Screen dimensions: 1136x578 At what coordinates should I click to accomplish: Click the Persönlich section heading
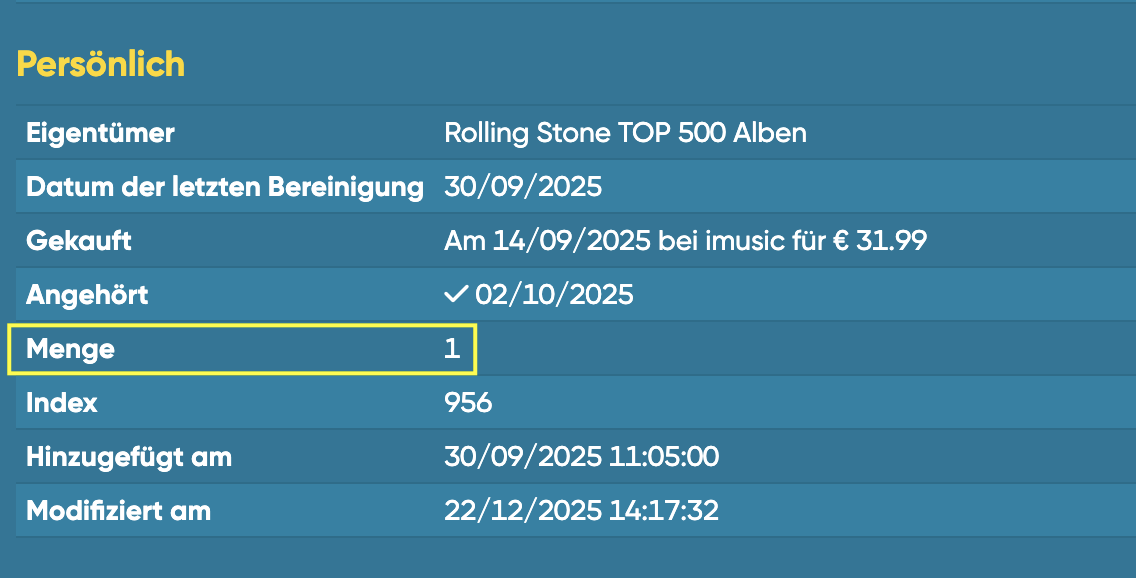(x=100, y=64)
